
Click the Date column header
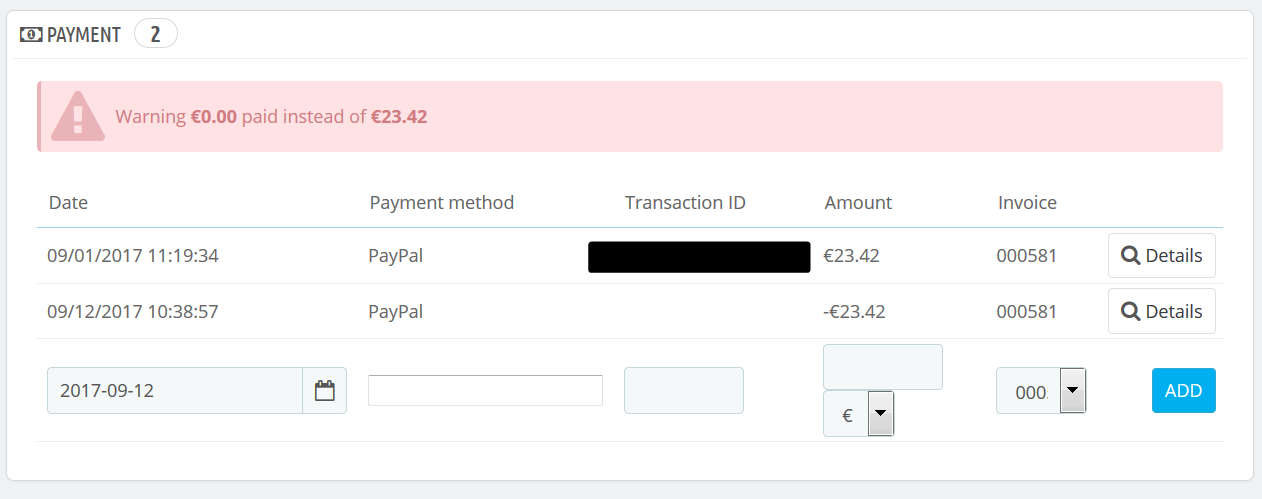pos(68,202)
